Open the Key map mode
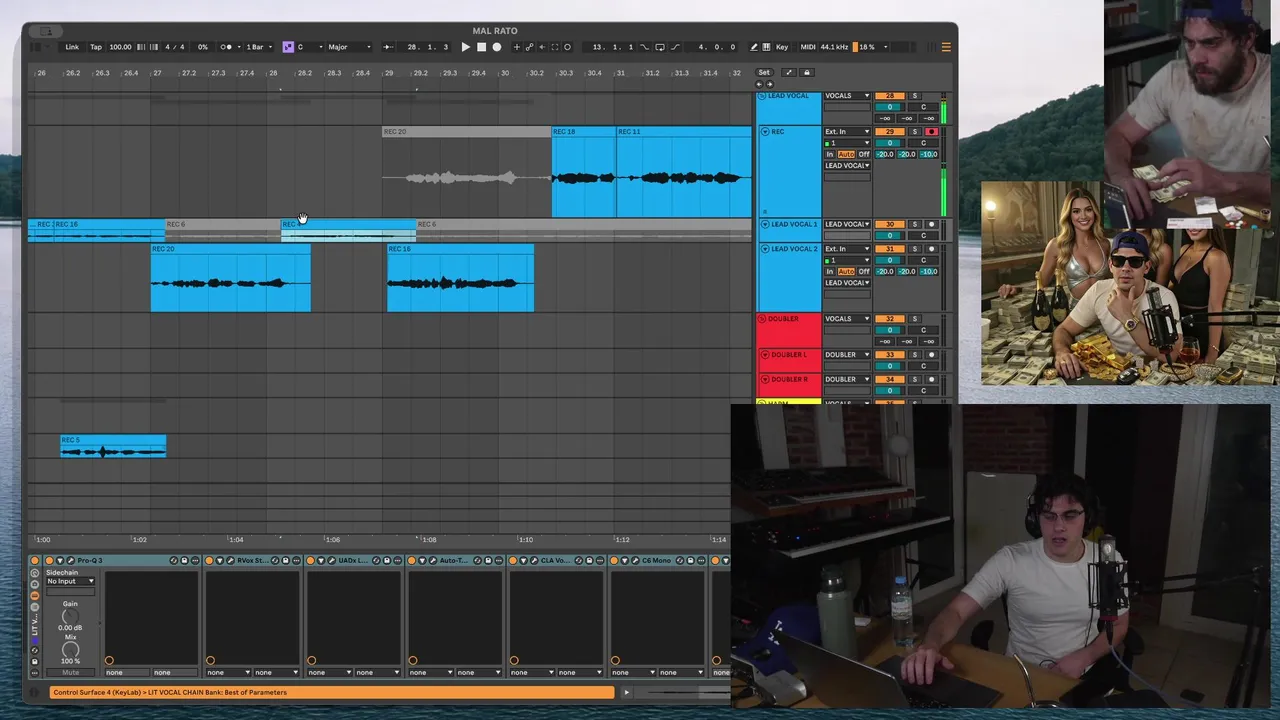Screen dimensions: 1280x720 point(782,47)
